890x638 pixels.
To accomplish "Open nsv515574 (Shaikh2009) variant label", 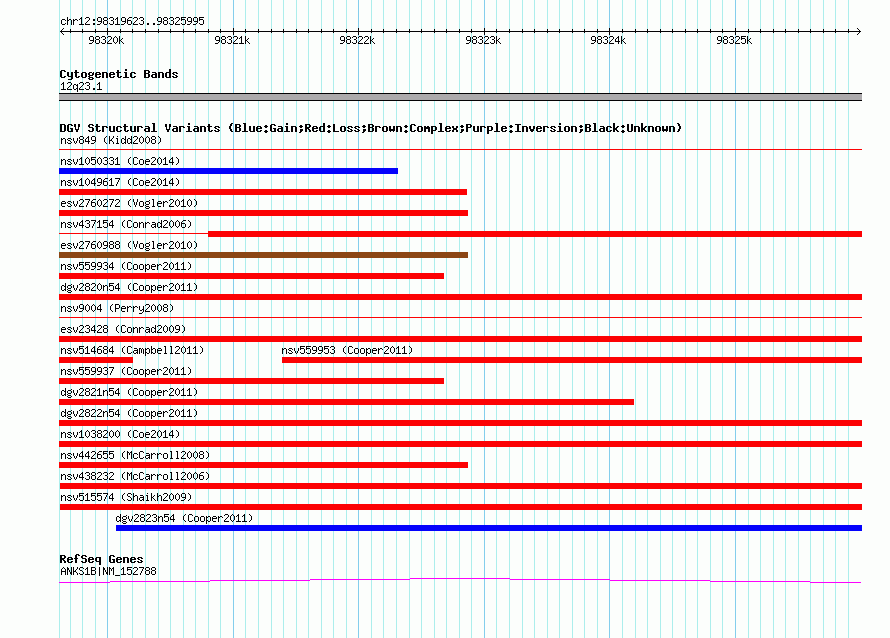I will click(x=126, y=497).
